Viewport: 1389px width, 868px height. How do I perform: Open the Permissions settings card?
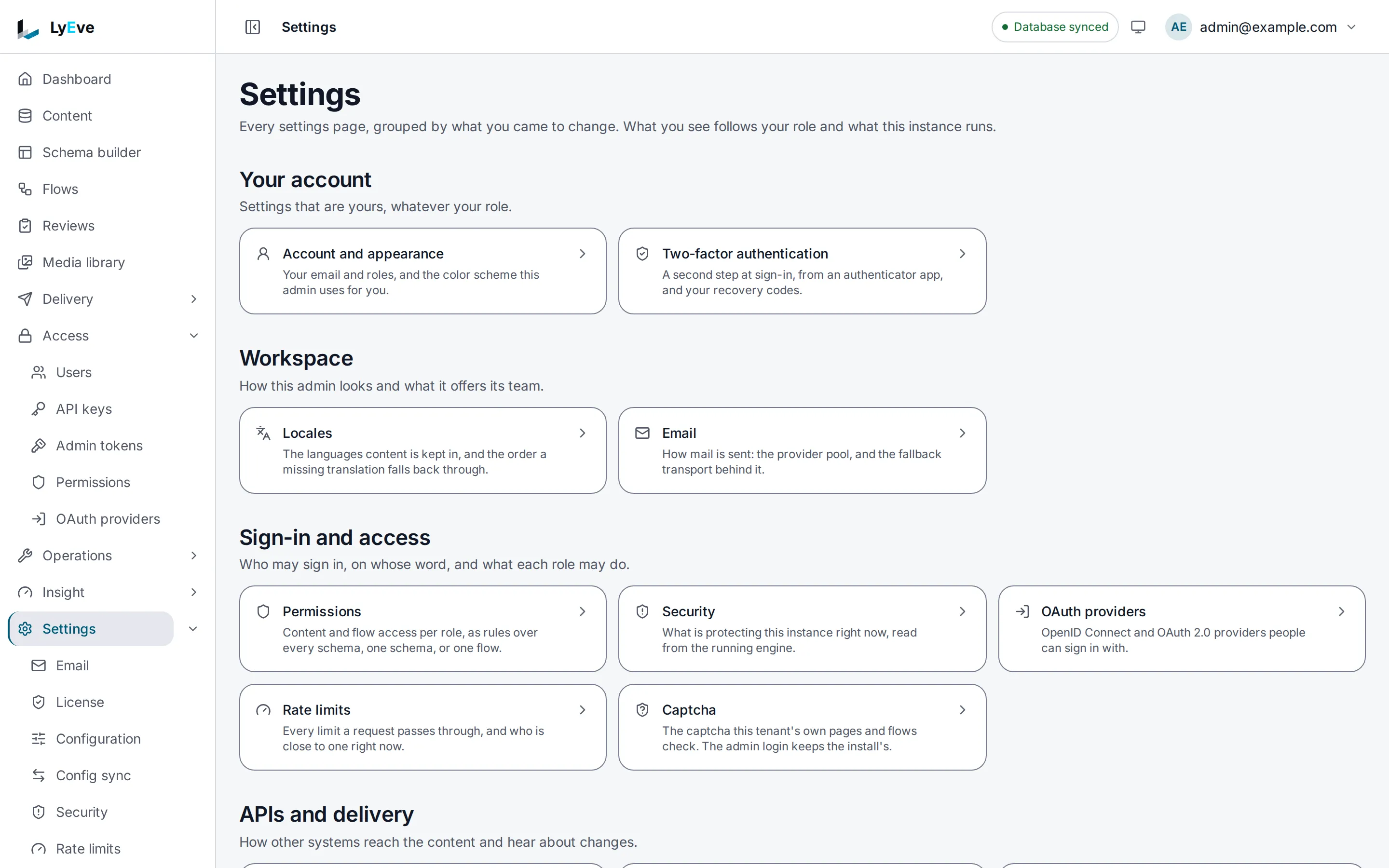(422, 629)
